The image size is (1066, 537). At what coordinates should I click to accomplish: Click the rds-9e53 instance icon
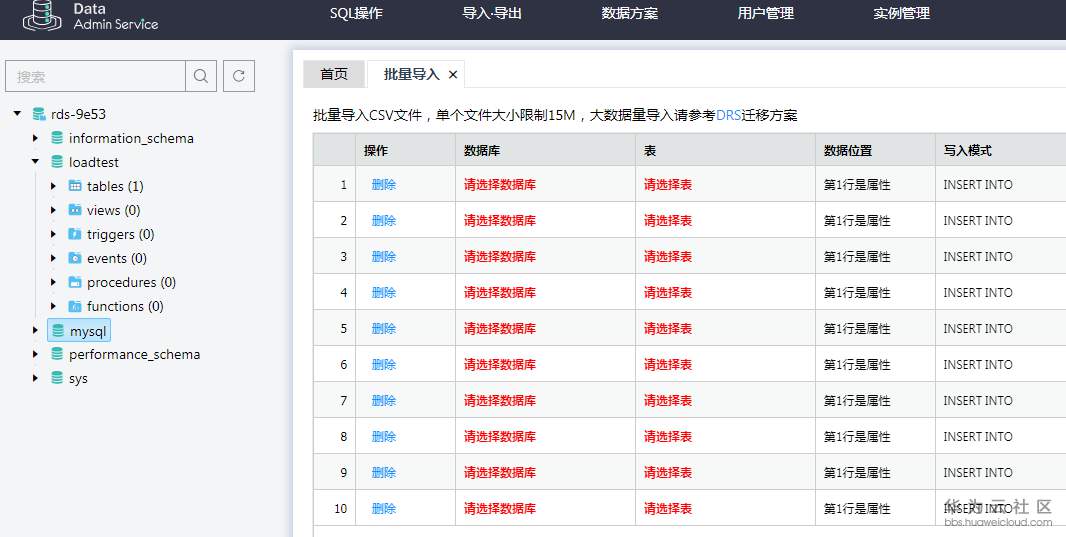pos(39,114)
